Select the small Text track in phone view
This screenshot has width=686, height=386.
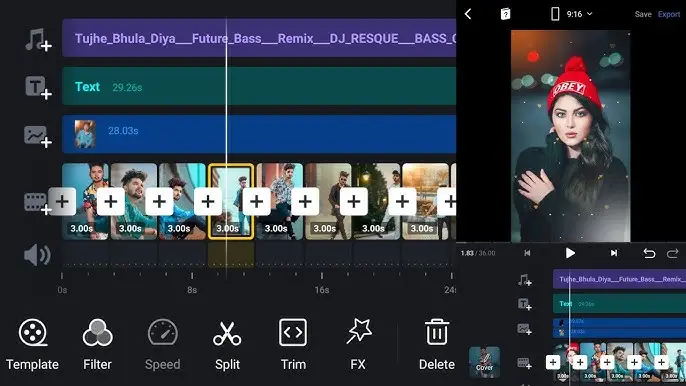620,304
